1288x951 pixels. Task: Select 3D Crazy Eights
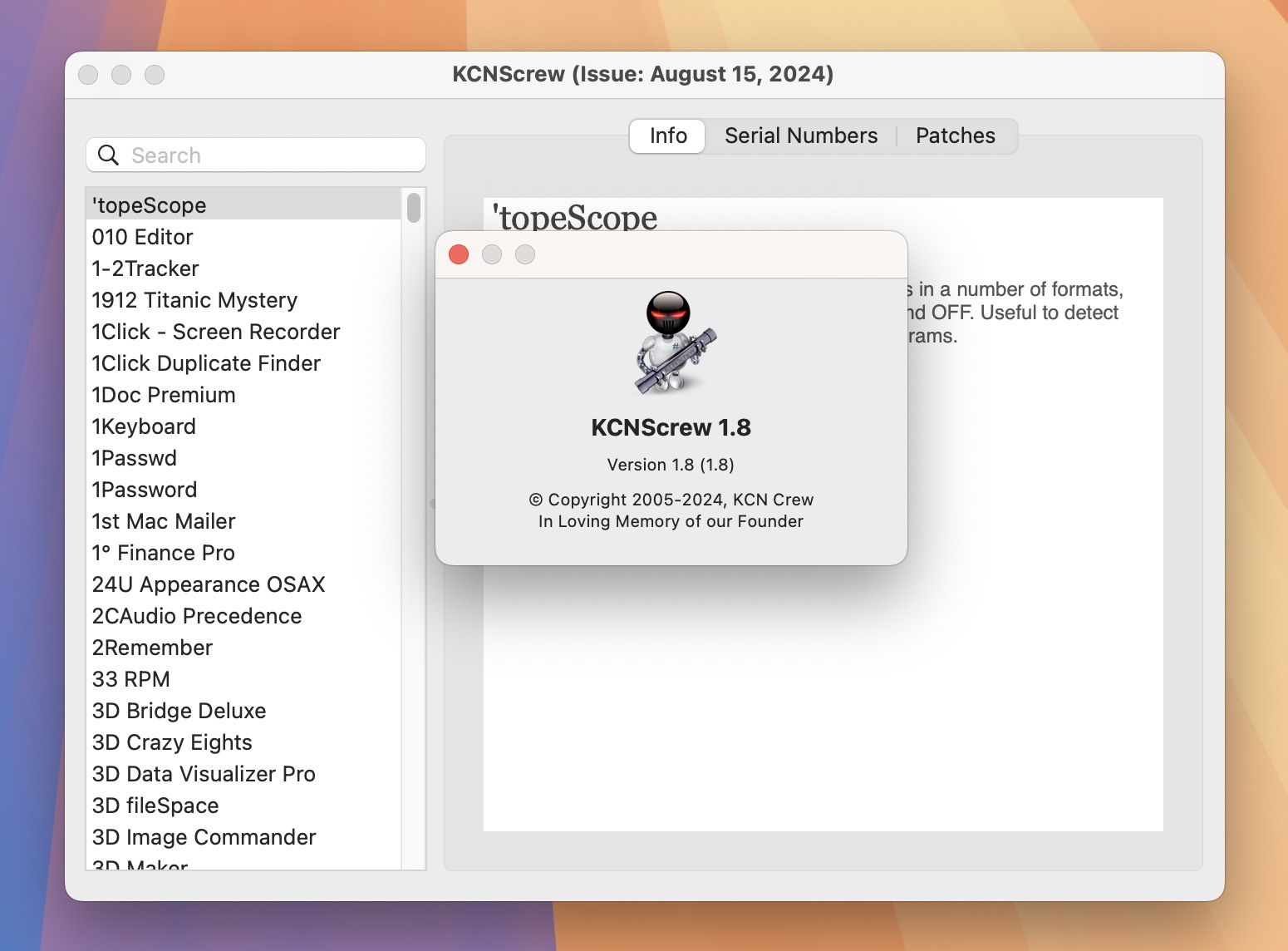click(x=243, y=742)
